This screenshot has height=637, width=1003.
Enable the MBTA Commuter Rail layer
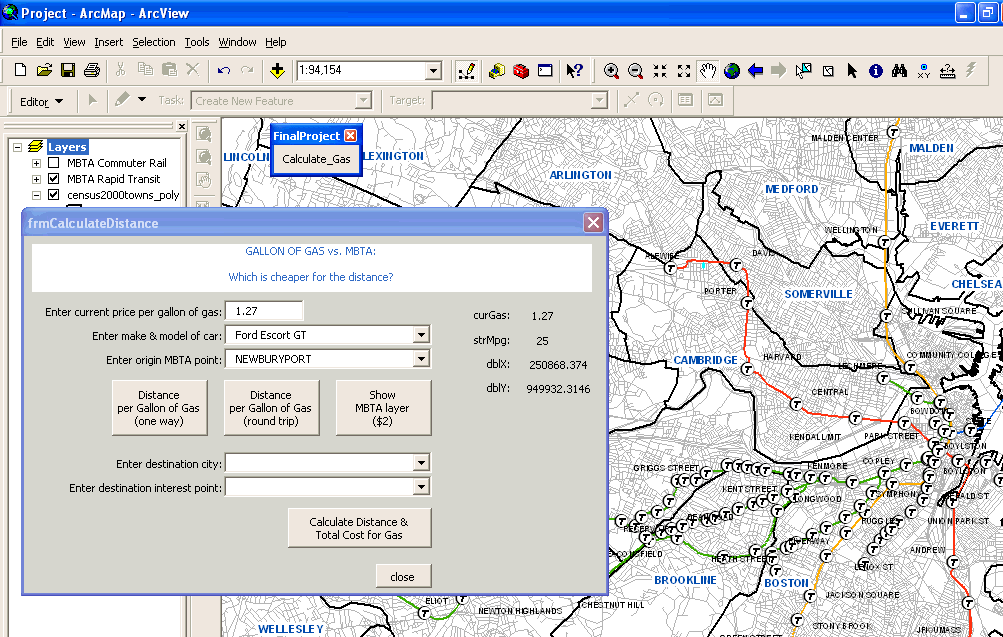point(54,163)
